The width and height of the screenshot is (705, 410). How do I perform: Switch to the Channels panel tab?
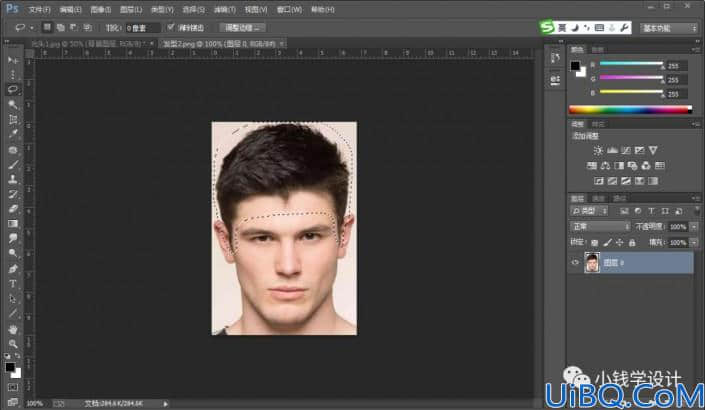pyautogui.click(x=598, y=199)
